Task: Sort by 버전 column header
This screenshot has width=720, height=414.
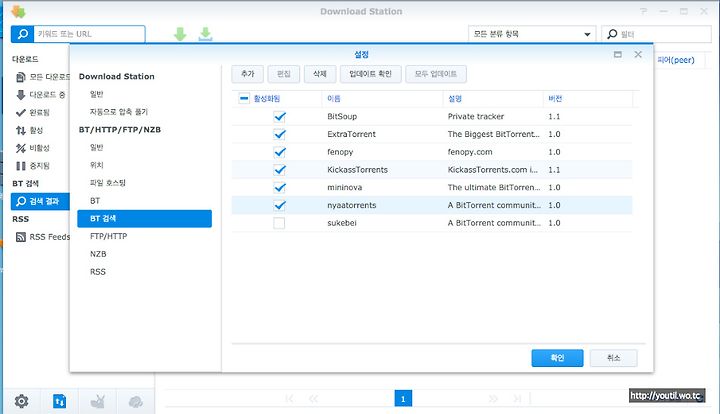Action: pos(555,99)
